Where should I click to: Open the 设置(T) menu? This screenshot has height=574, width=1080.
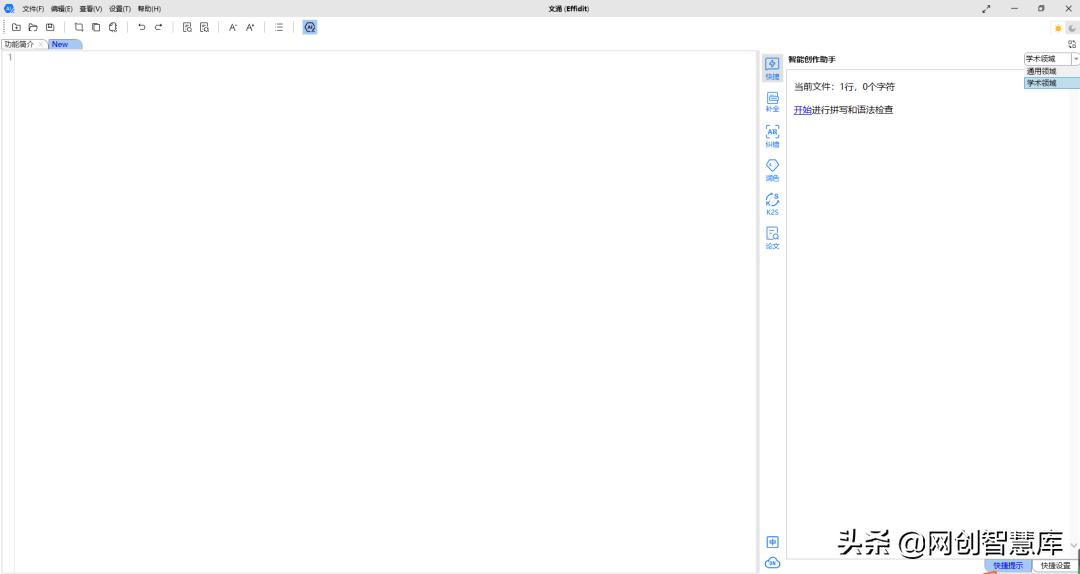120,9
